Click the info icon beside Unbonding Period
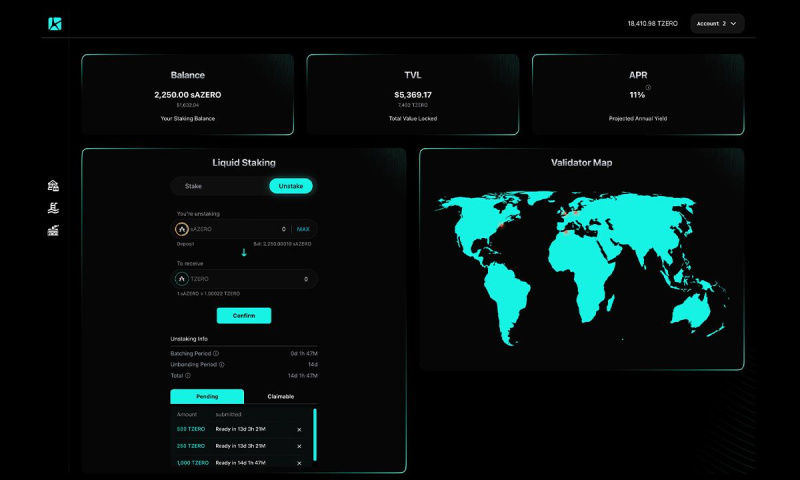 tap(221, 364)
